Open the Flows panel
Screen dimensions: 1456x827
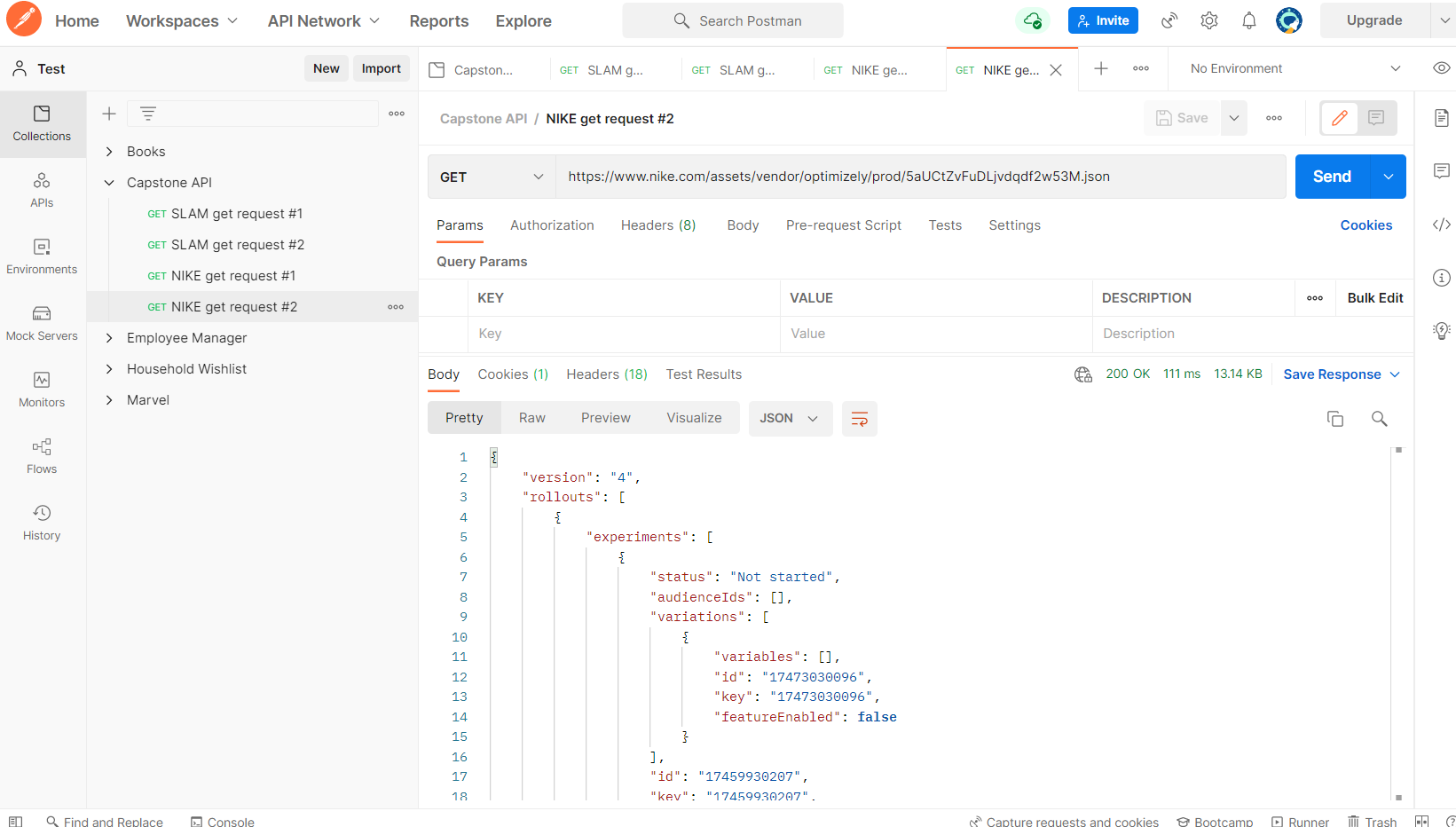coord(41,455)
